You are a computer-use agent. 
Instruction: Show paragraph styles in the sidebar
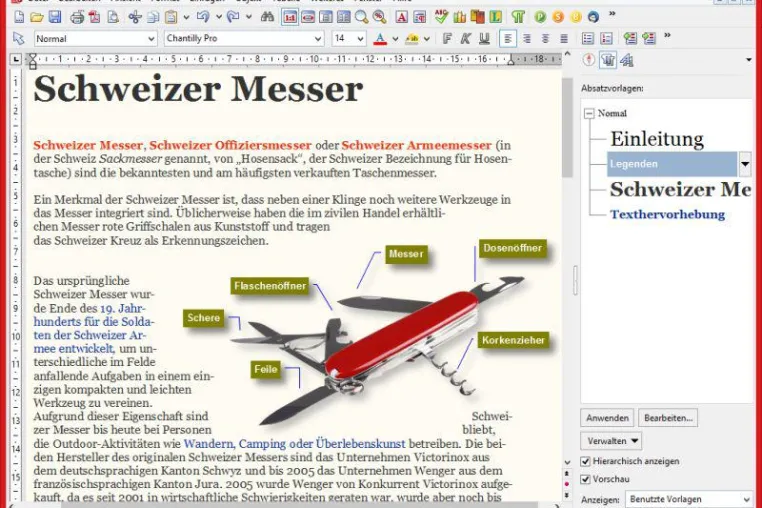[607, 60]
